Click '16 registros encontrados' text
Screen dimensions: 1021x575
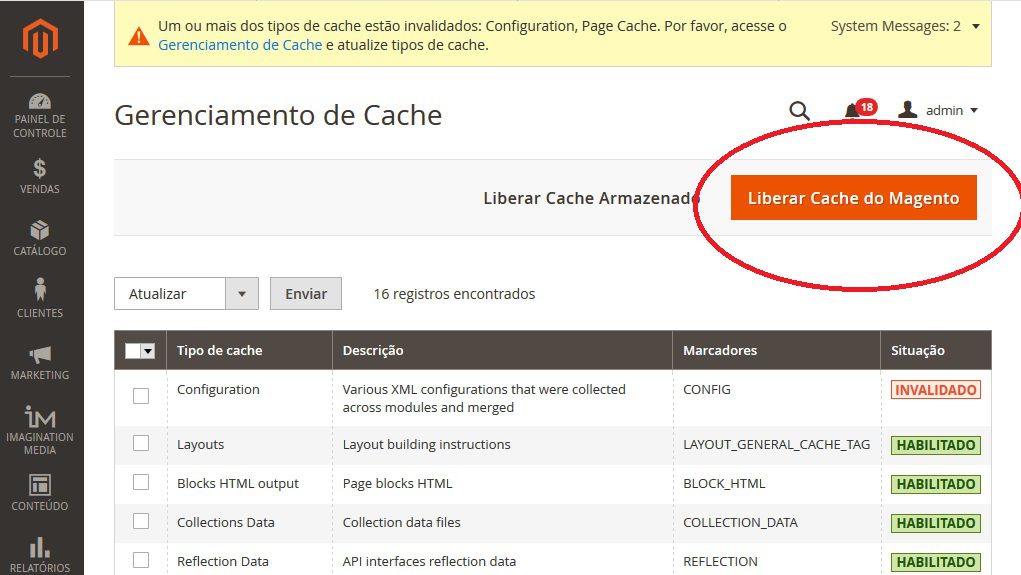[x=454, y=294]
